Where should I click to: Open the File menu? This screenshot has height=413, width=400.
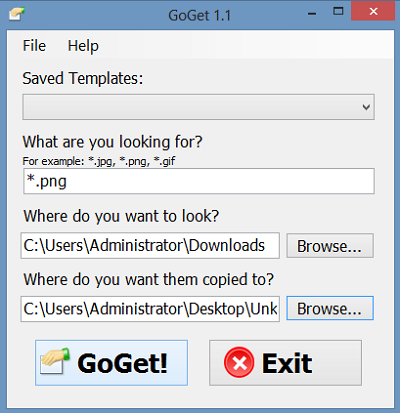(34, 46)
